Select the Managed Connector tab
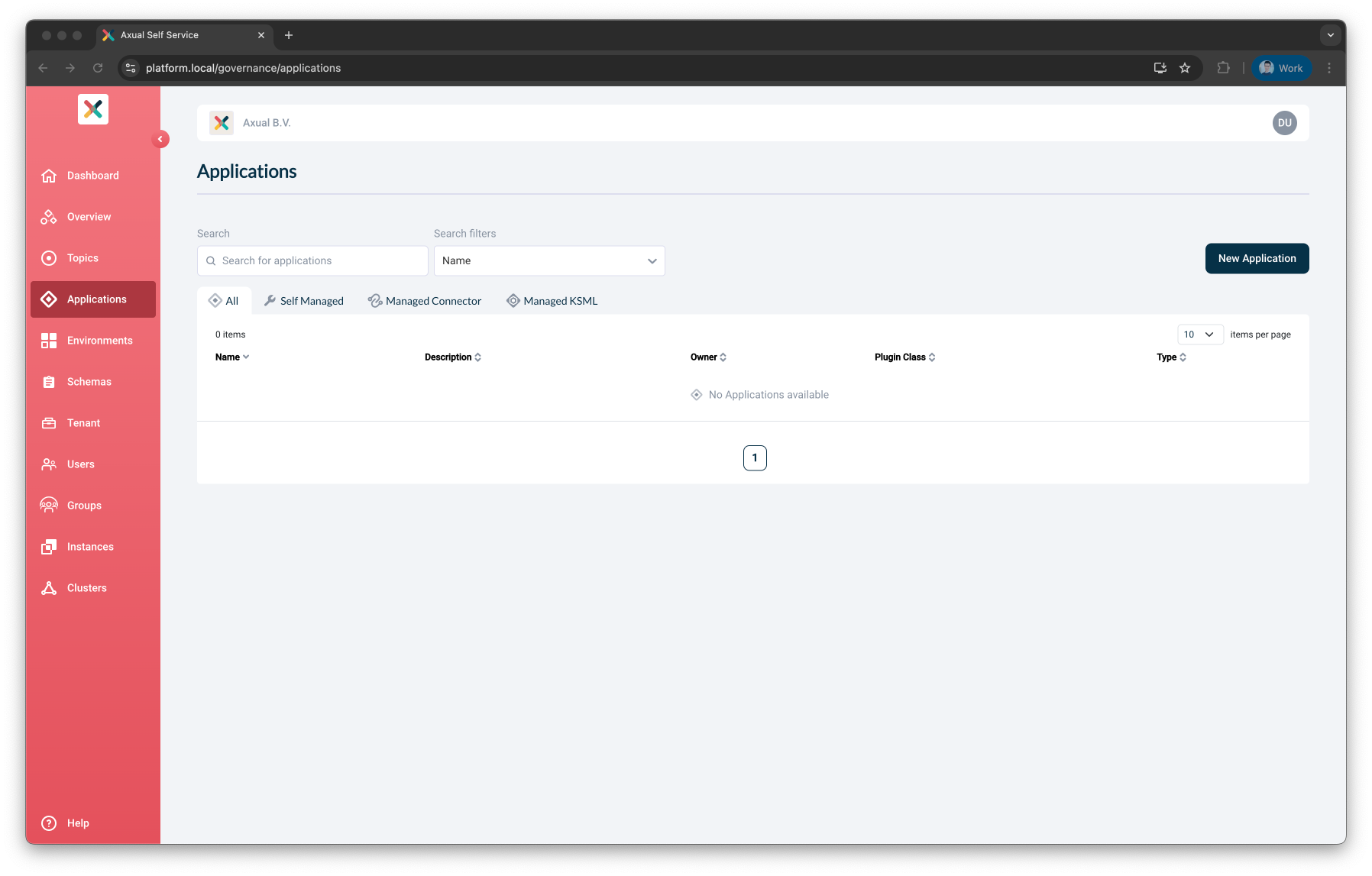The width and height of the screenshot is (1372, 876). [x=425, y=301]
